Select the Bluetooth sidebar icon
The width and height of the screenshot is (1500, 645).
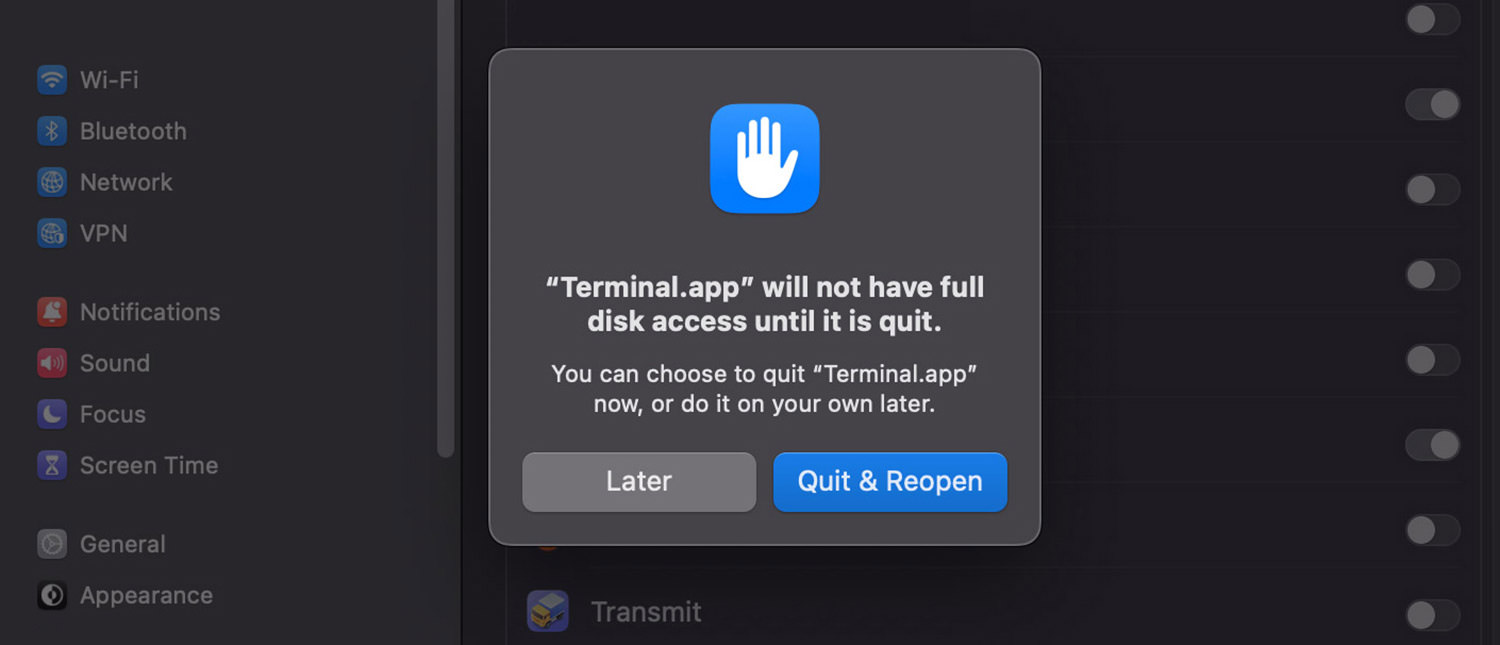[x=52, y=131]
